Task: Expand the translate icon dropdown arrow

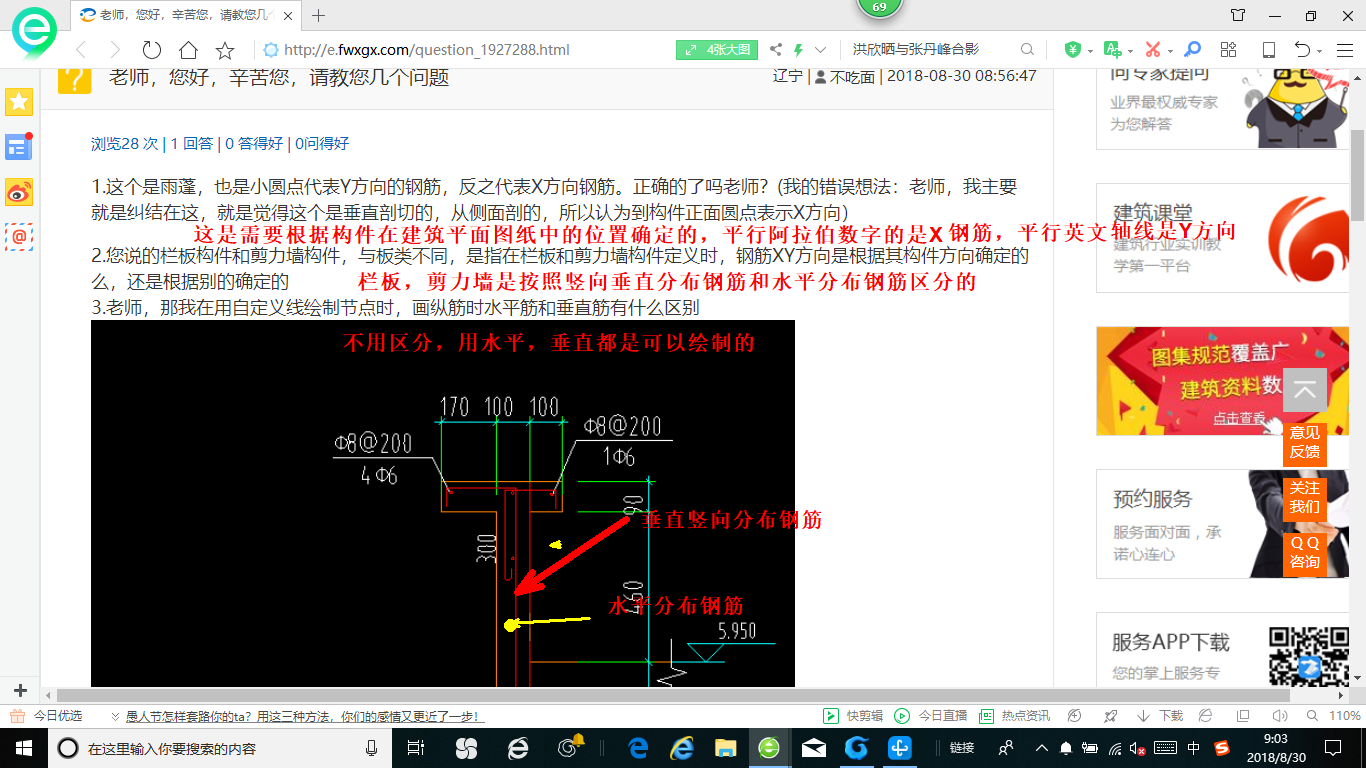Action: (x=1129, y=51)
